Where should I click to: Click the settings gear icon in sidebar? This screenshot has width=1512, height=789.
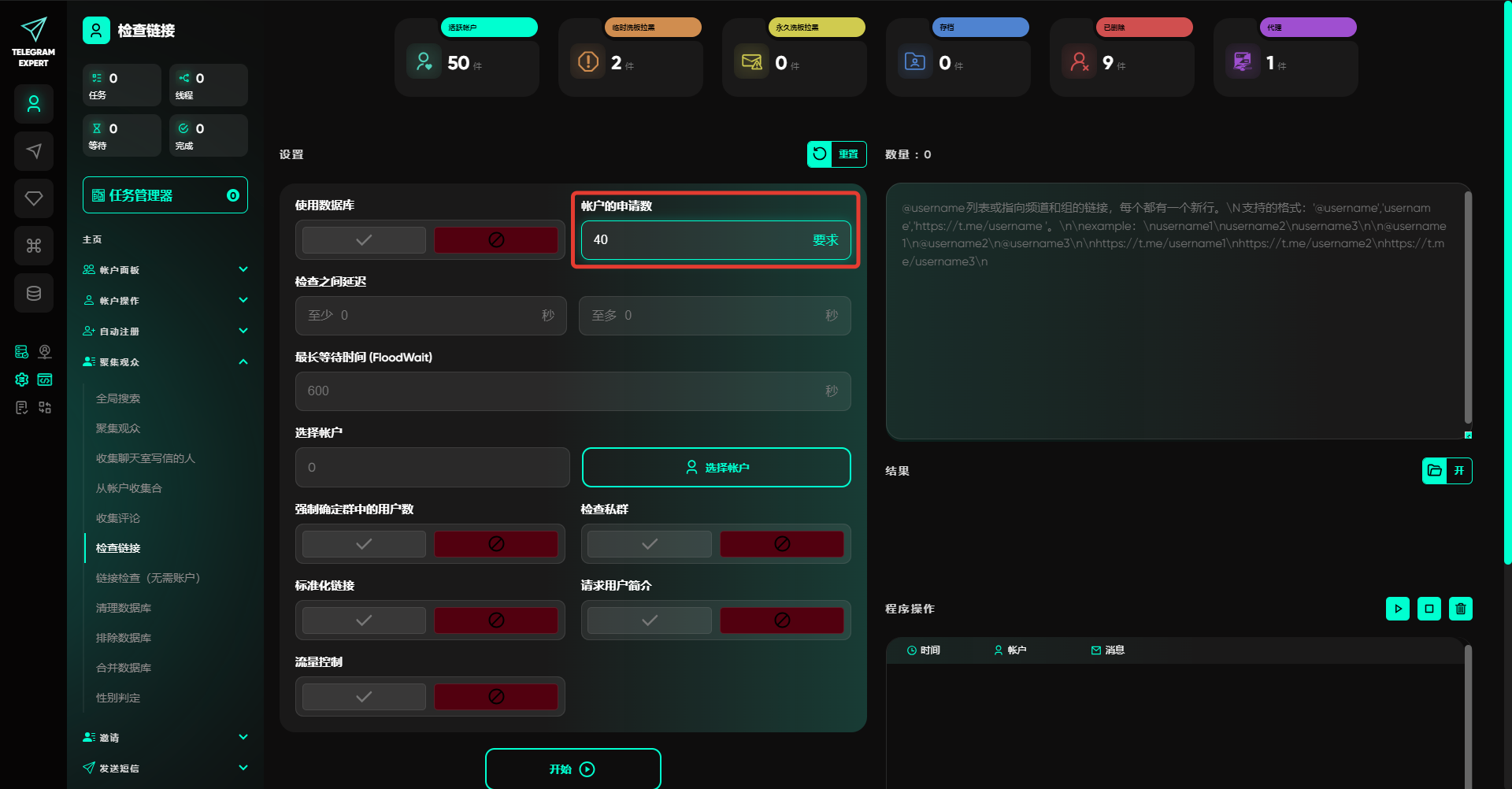[22, 380]
